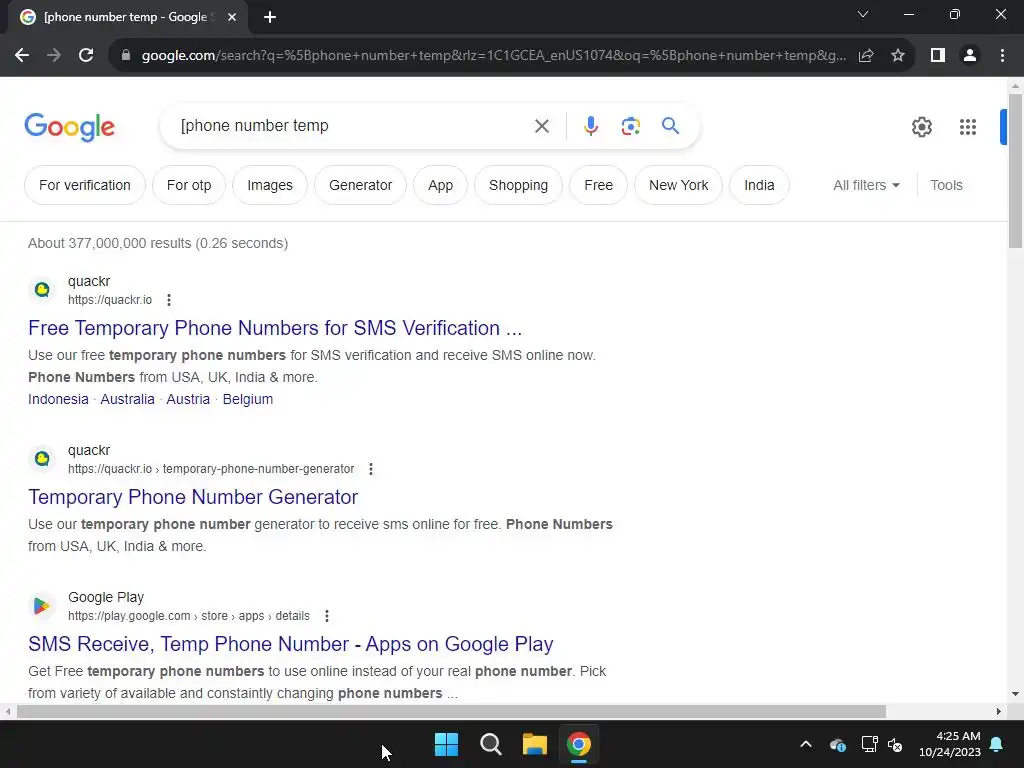
Task: Open notifications bell in taskbar
Action: 997,744
